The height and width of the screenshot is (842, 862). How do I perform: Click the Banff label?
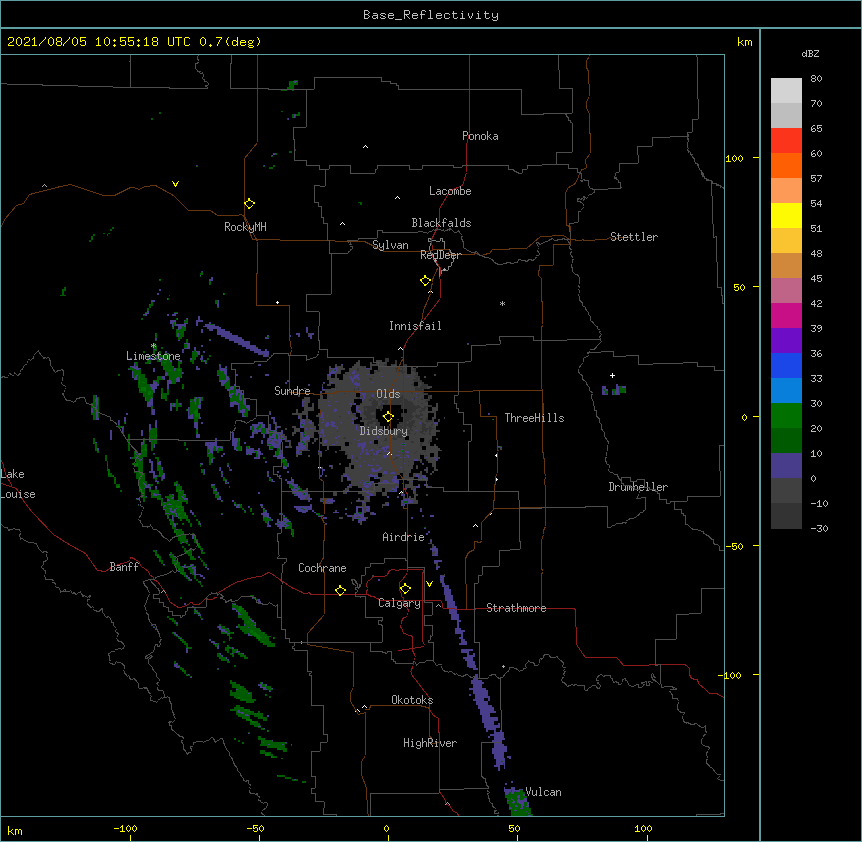click(124, 567)
